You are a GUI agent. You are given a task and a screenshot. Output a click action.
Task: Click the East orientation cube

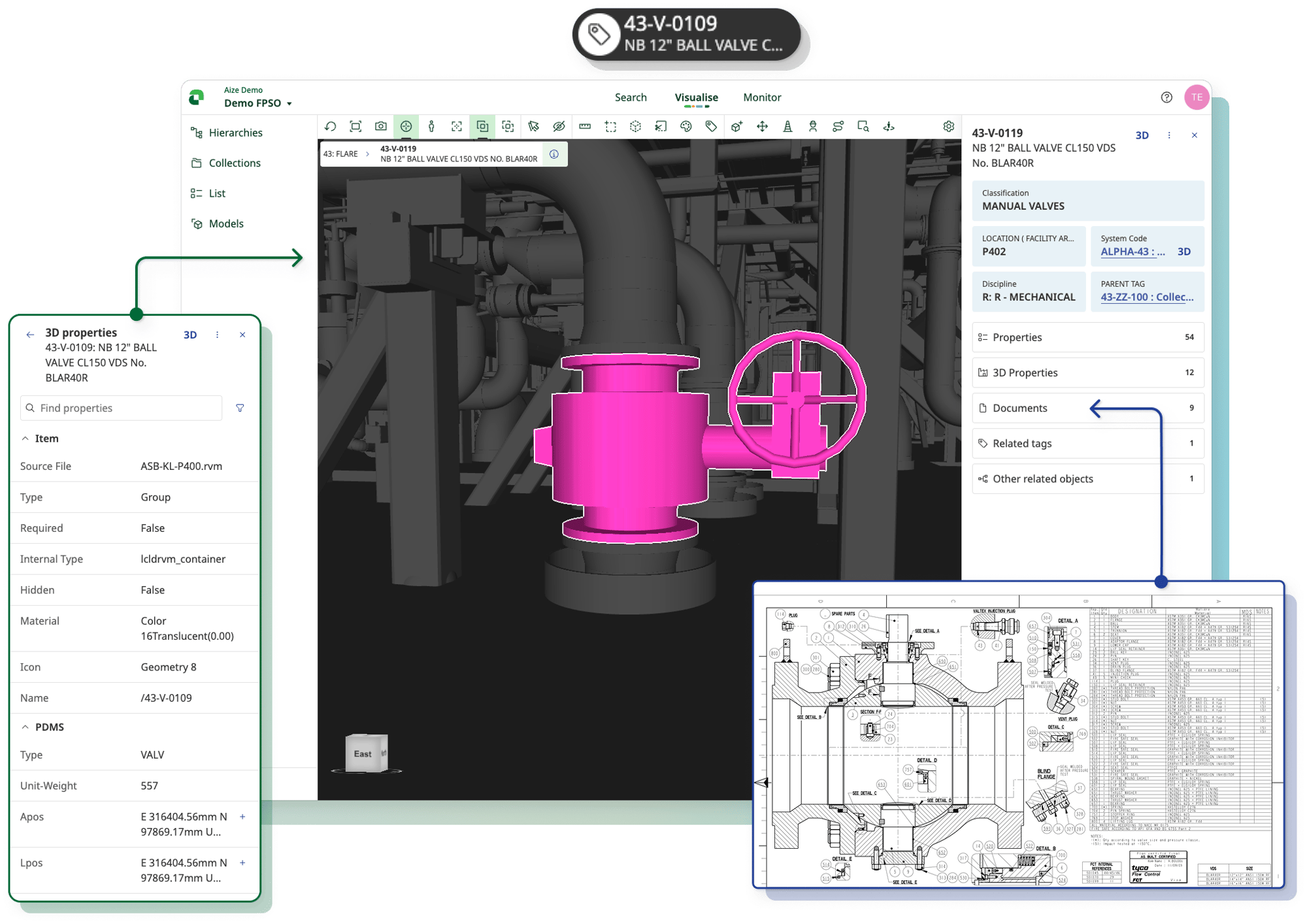366,753
